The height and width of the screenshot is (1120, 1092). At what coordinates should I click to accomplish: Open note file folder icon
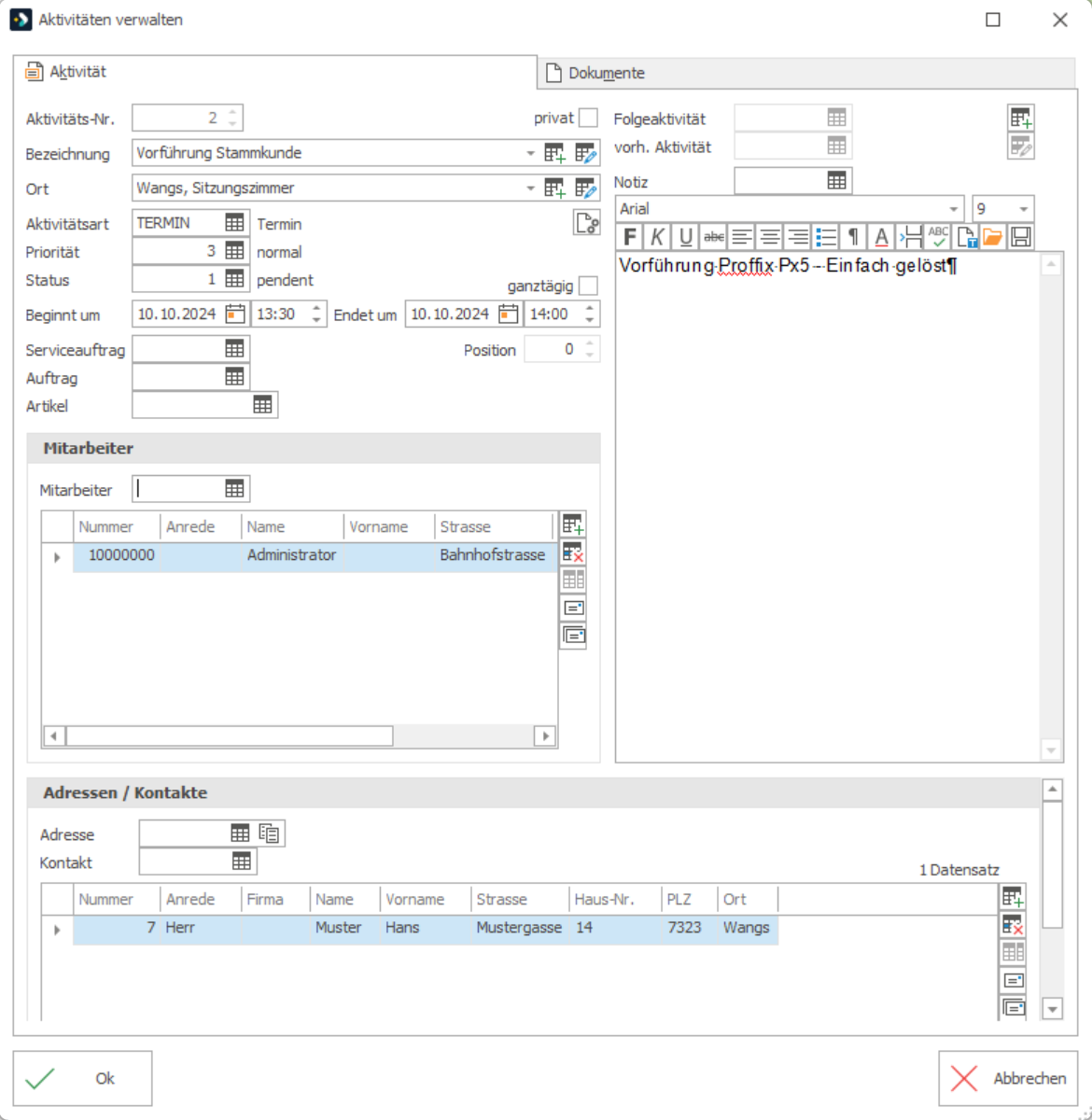click(x=993, y=237)
